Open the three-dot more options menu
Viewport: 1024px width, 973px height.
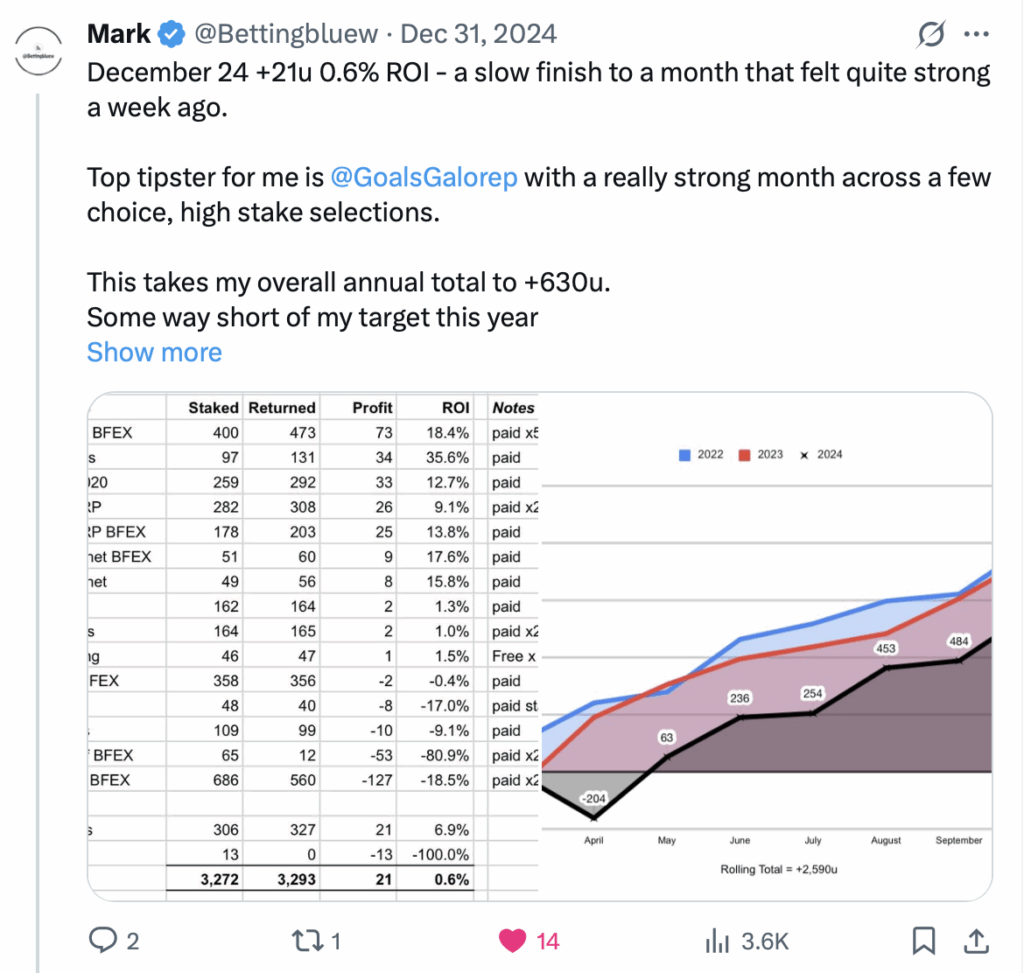point(976,34)
